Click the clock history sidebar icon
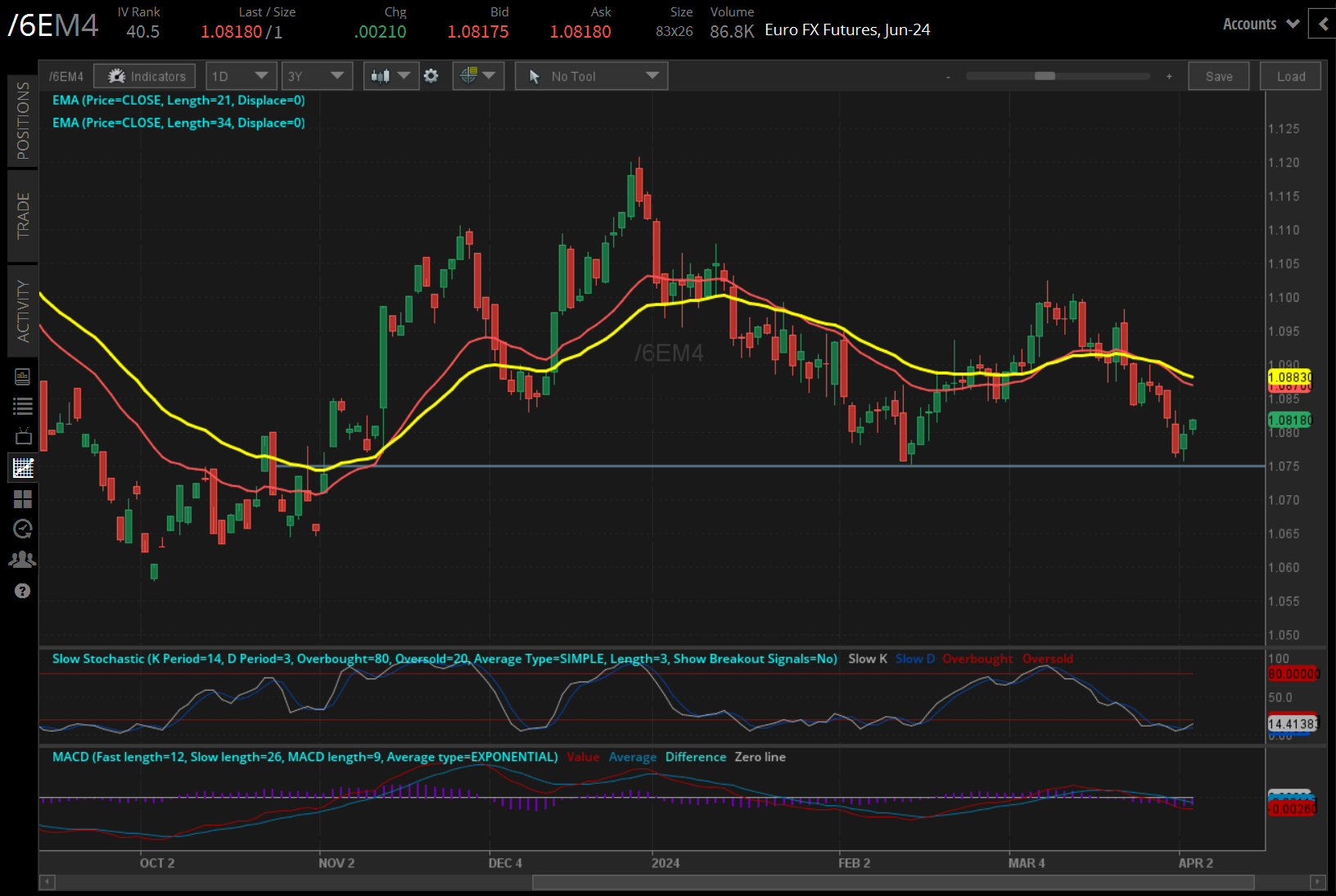Image resolution: width=1336 pixels, height=896 pixels. tap(23, 529)
